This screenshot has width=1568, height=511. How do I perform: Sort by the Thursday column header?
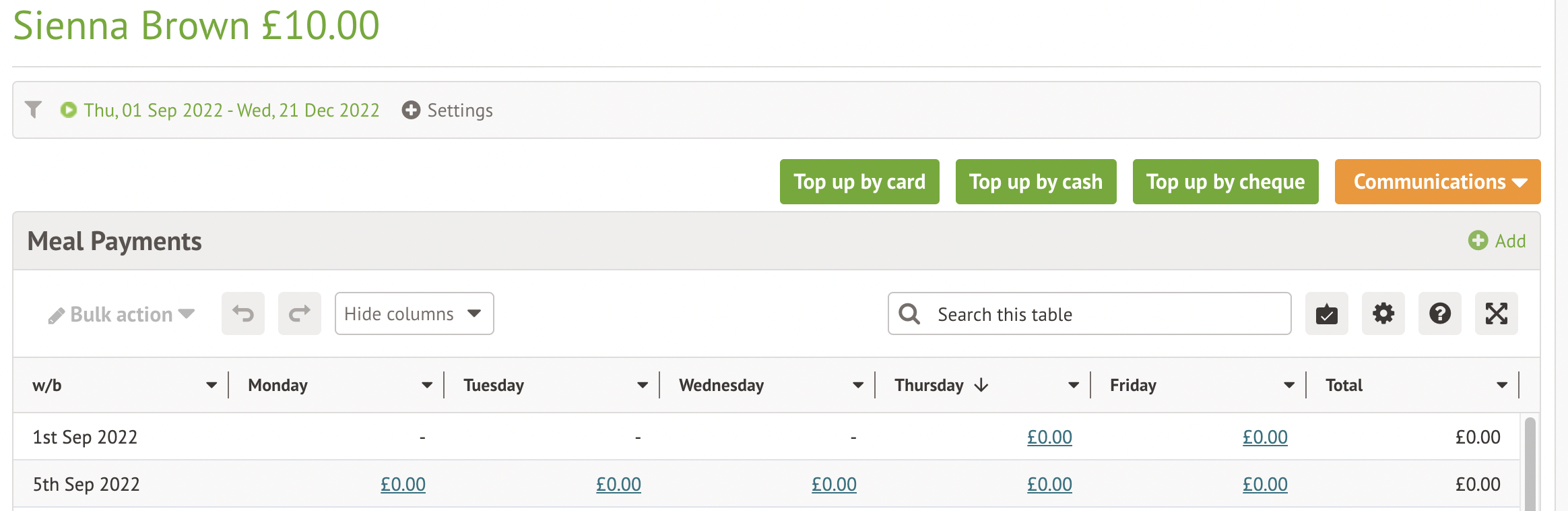(929, 385)
